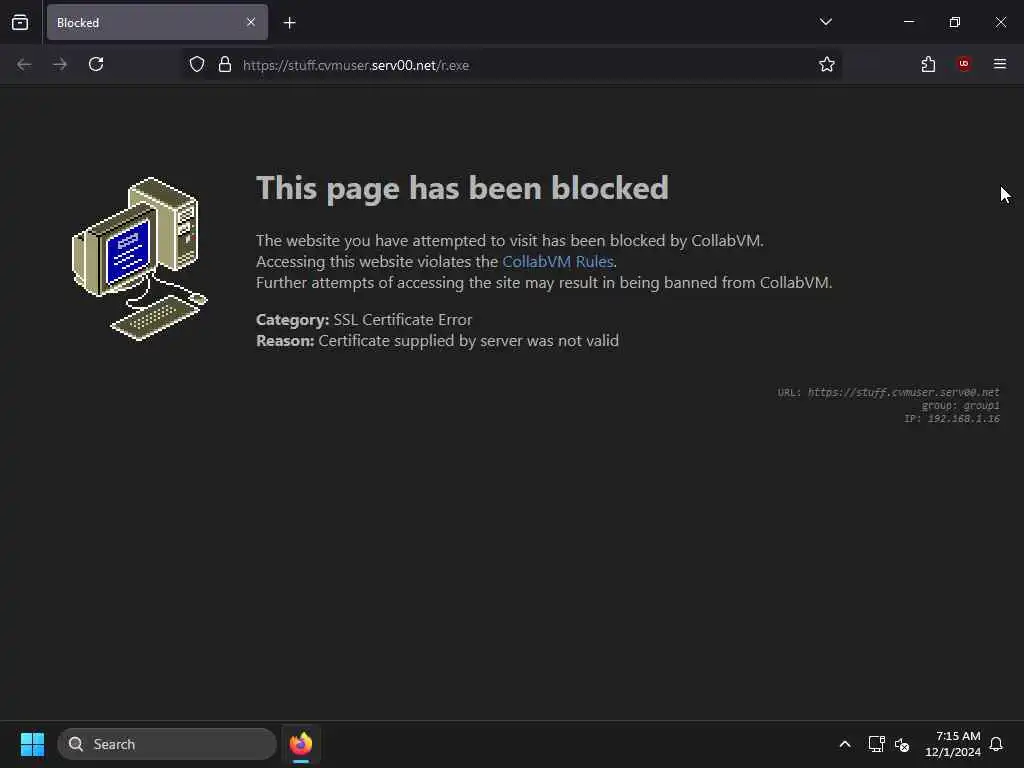
Task: Click the taskbar Search box
Action: [167, 744]
